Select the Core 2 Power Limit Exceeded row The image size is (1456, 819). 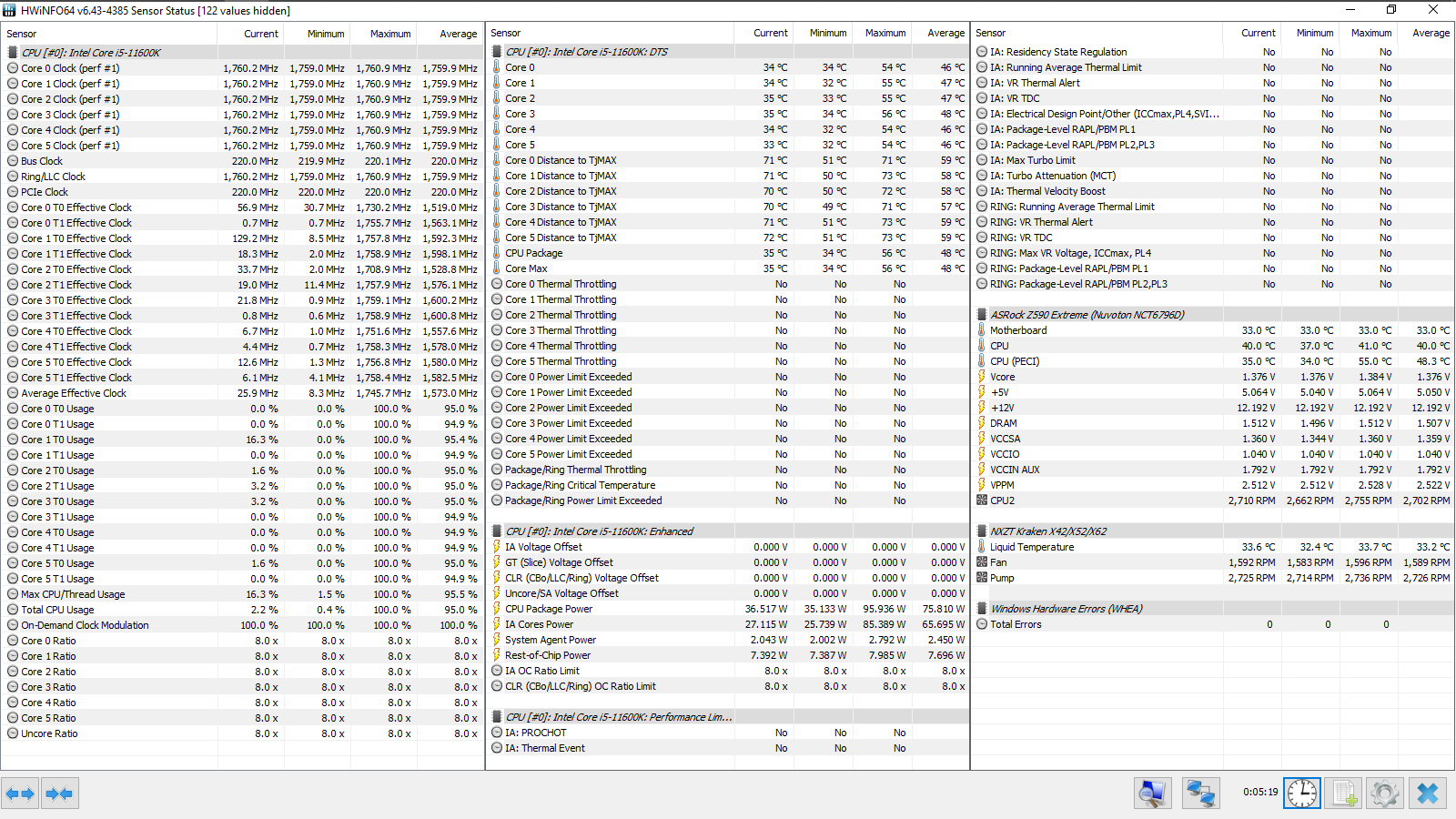(727, 408)
